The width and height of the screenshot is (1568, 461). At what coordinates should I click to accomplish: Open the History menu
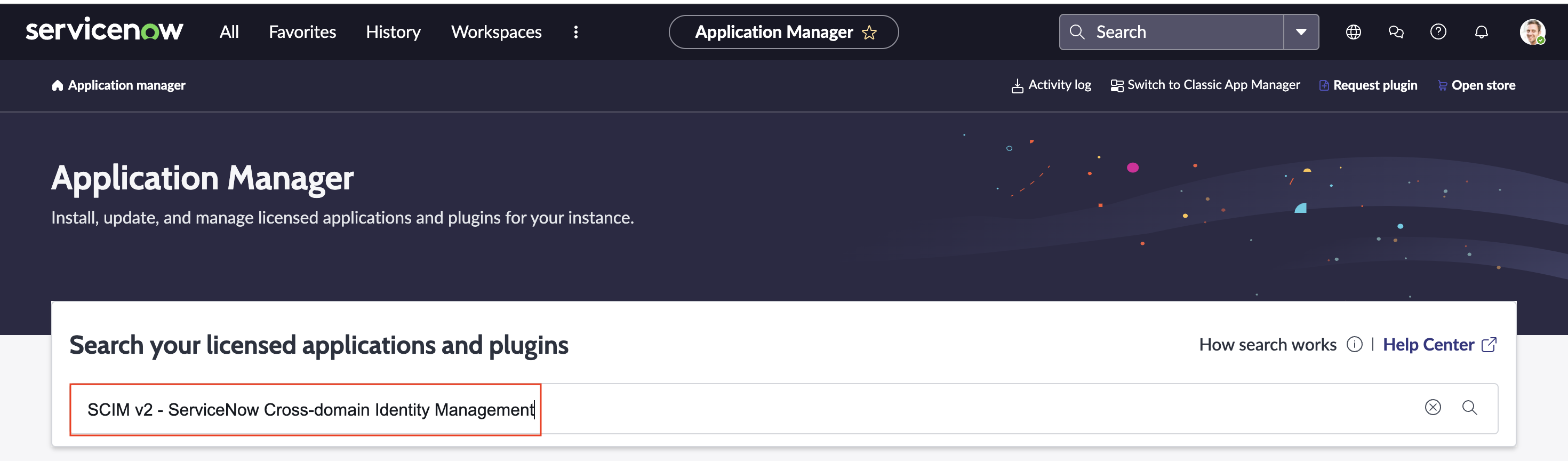point(393,31)
